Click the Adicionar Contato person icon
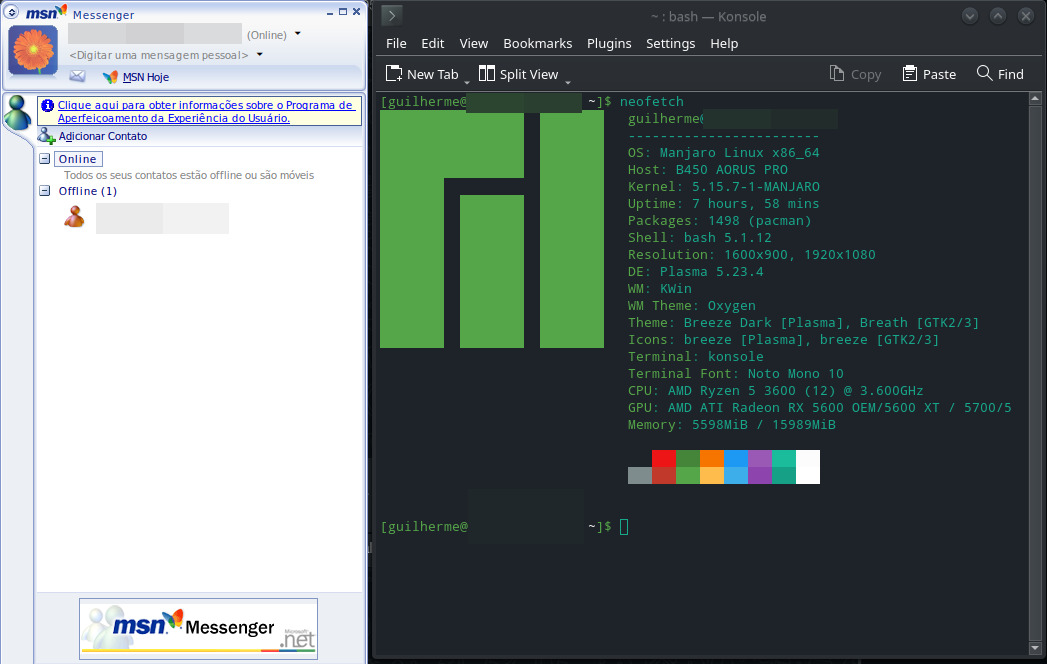The image size is (1047, 664). (x=45, y=136)
